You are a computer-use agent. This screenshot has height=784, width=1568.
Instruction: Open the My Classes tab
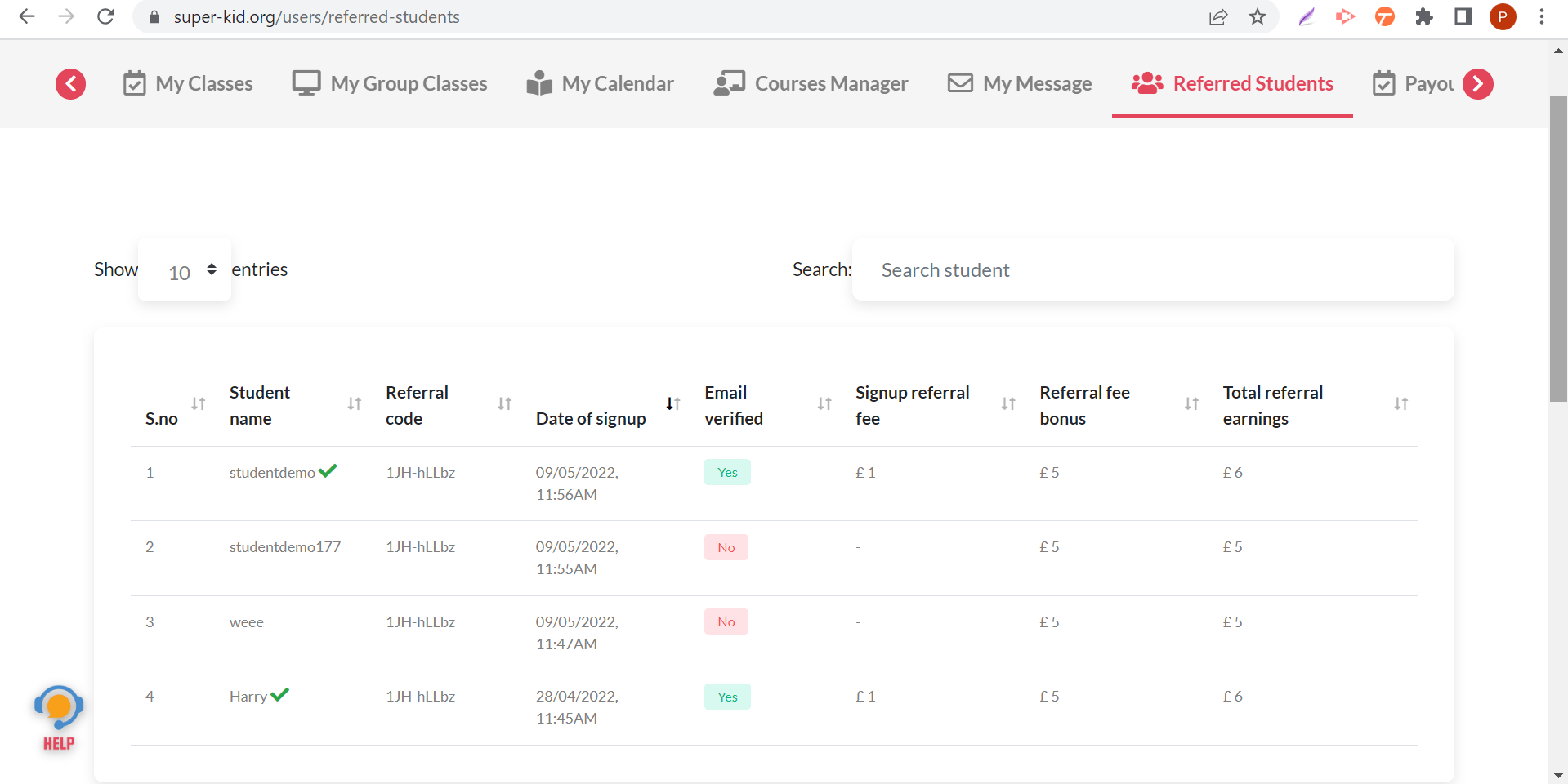click(x=188, y=83)
